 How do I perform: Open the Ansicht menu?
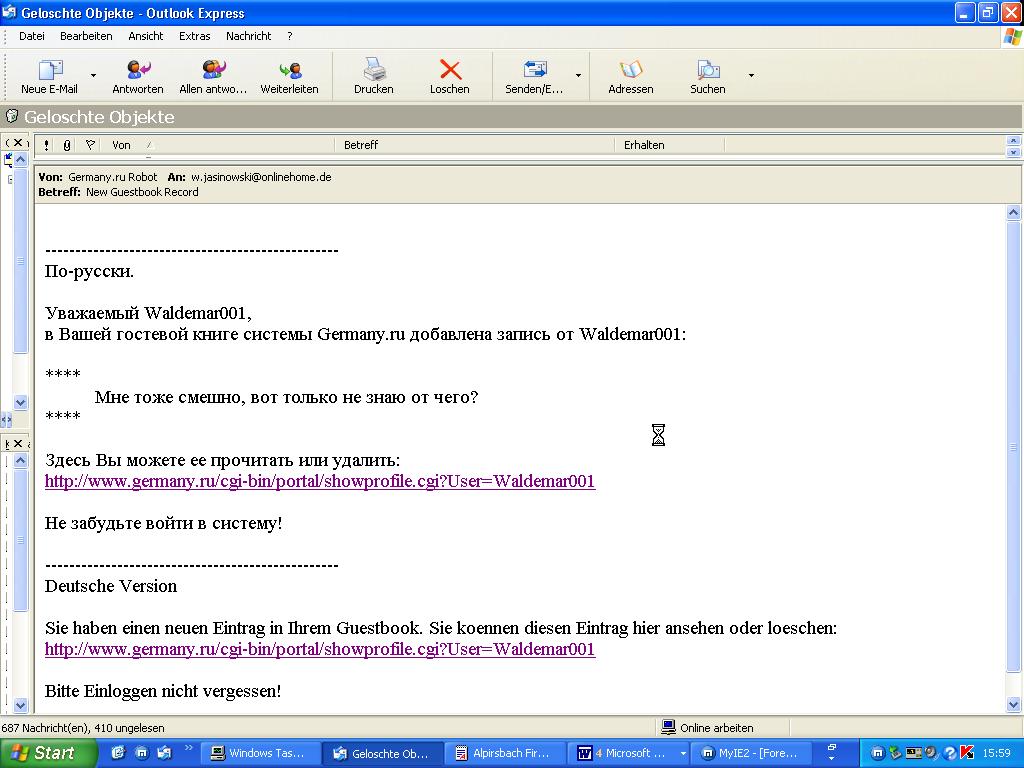point(146,37)
